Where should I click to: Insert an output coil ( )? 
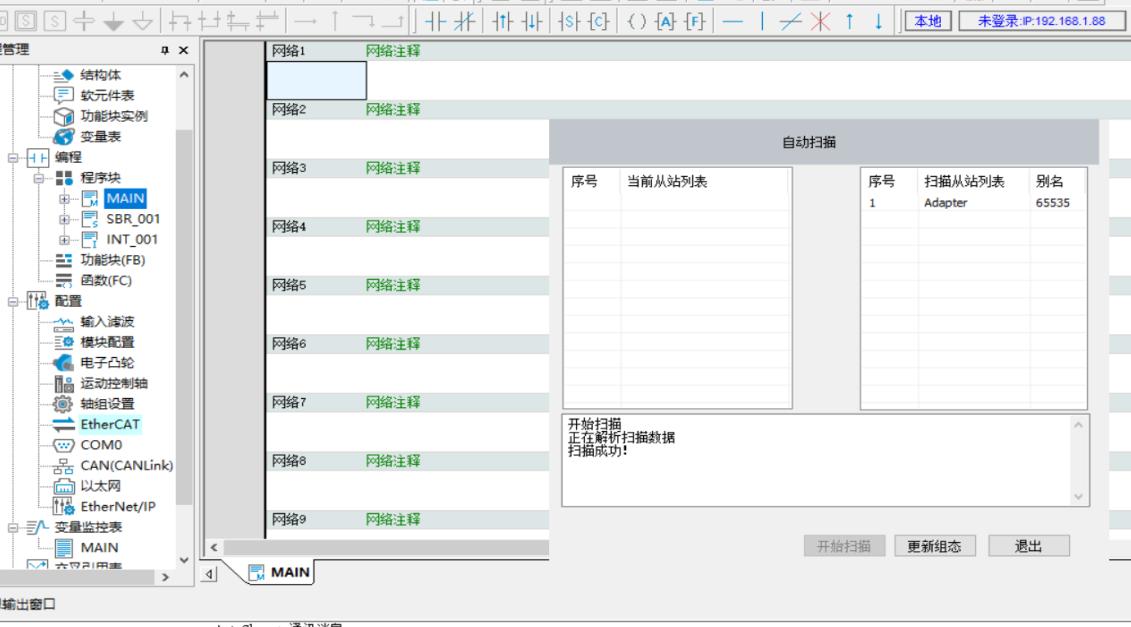point(636,21)
